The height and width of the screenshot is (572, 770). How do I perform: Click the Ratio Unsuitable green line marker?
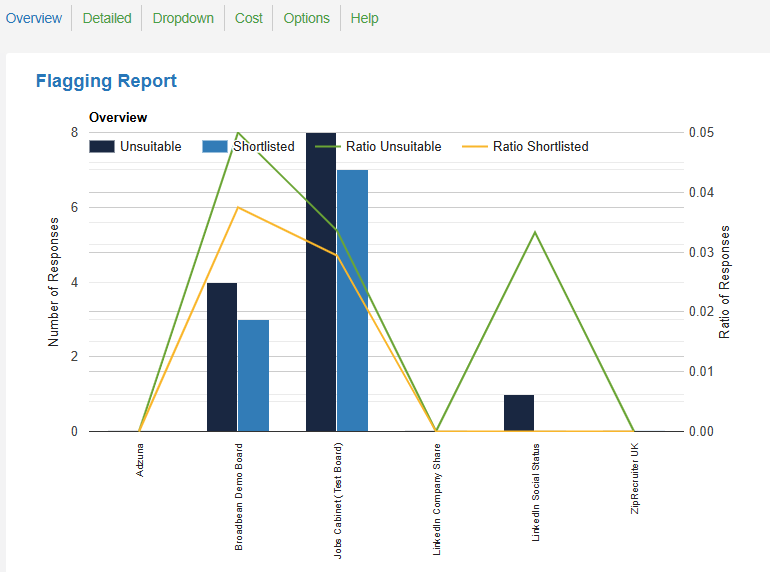pos(328,146)
